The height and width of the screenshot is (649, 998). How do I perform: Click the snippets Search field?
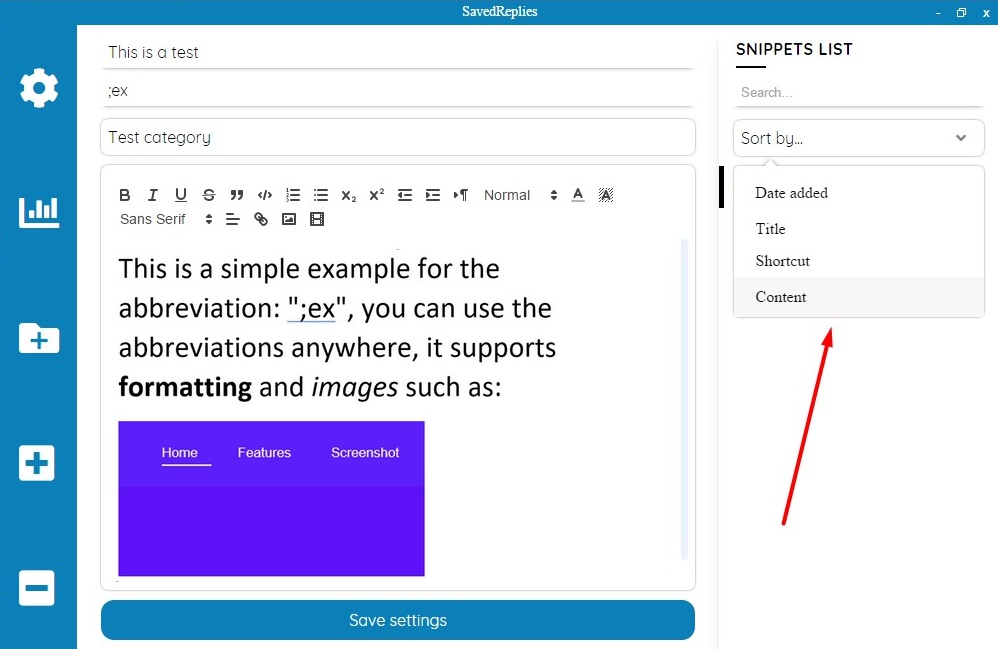click(859, 92)
